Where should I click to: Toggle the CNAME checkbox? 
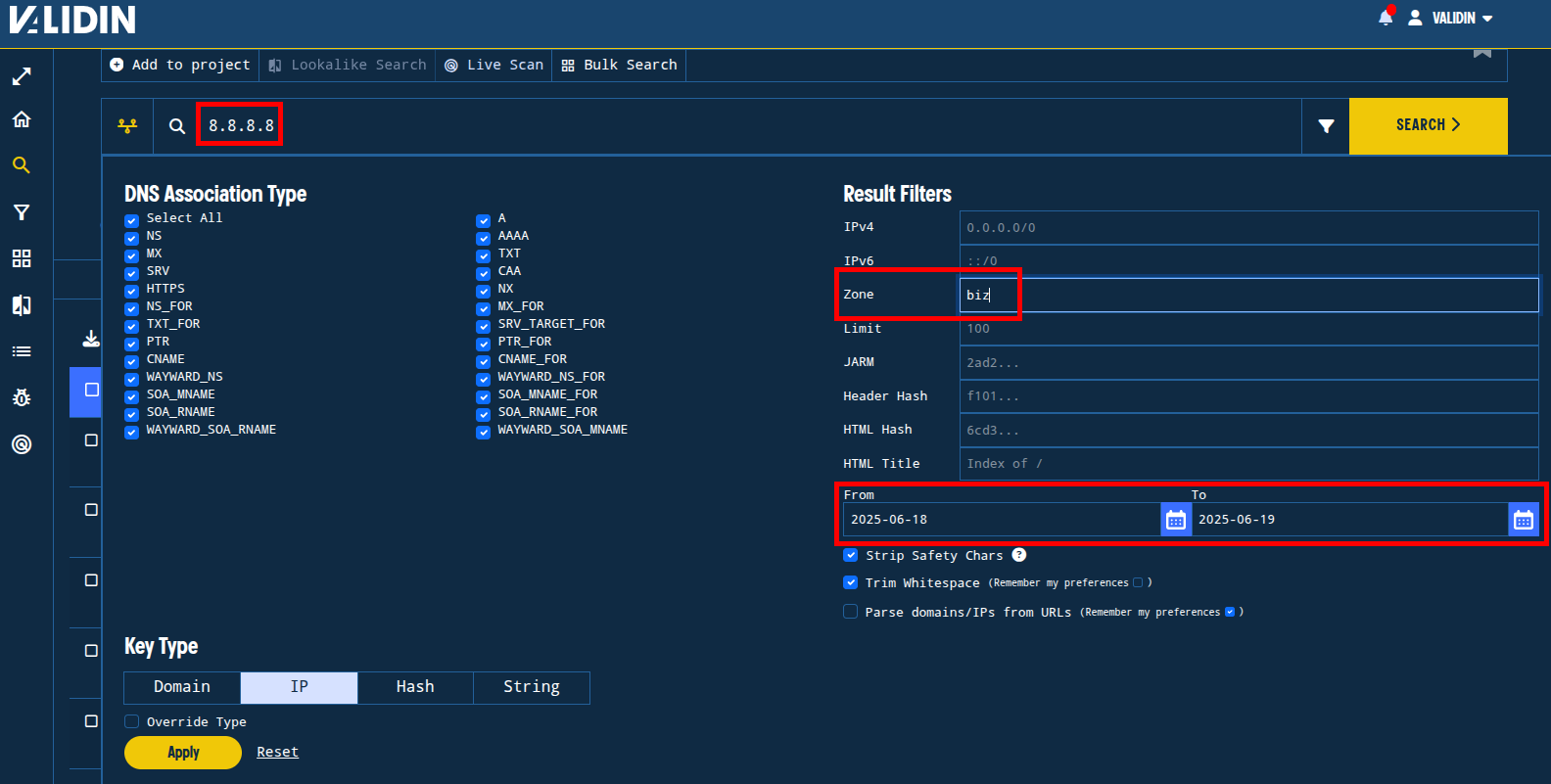pos(131,361)
